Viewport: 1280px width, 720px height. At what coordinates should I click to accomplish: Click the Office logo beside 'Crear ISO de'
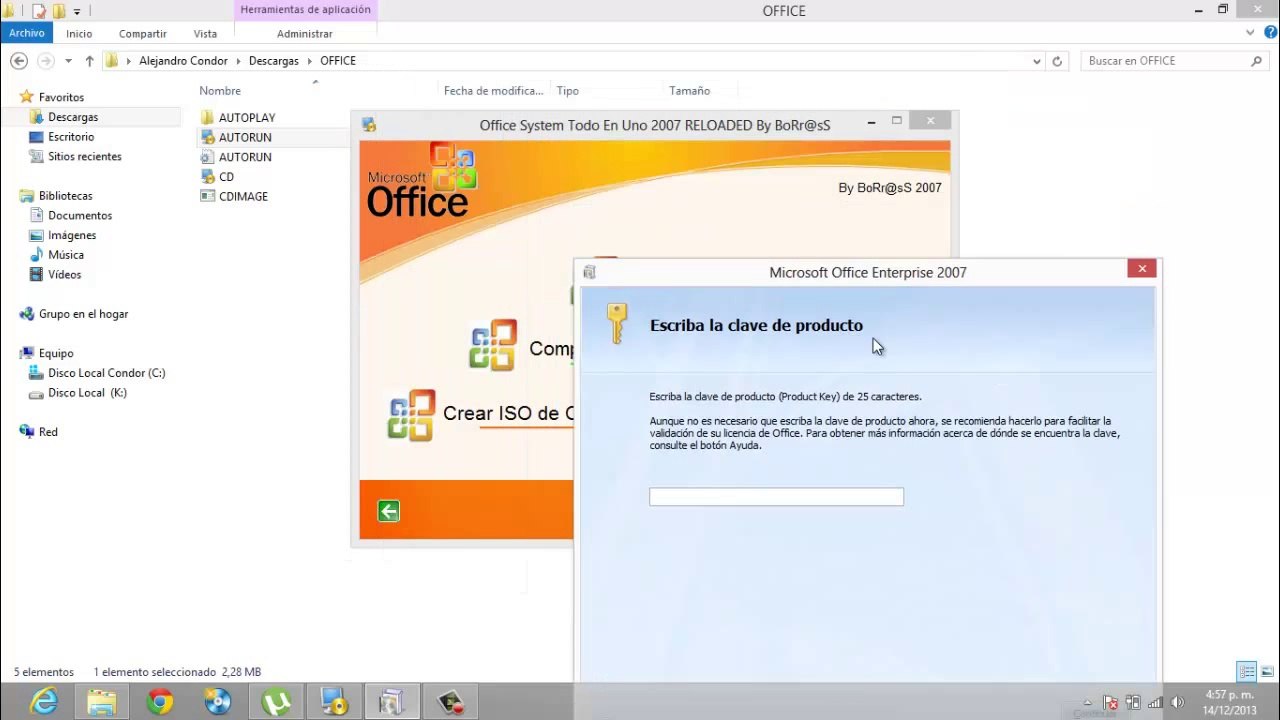(x=411, y=415)
